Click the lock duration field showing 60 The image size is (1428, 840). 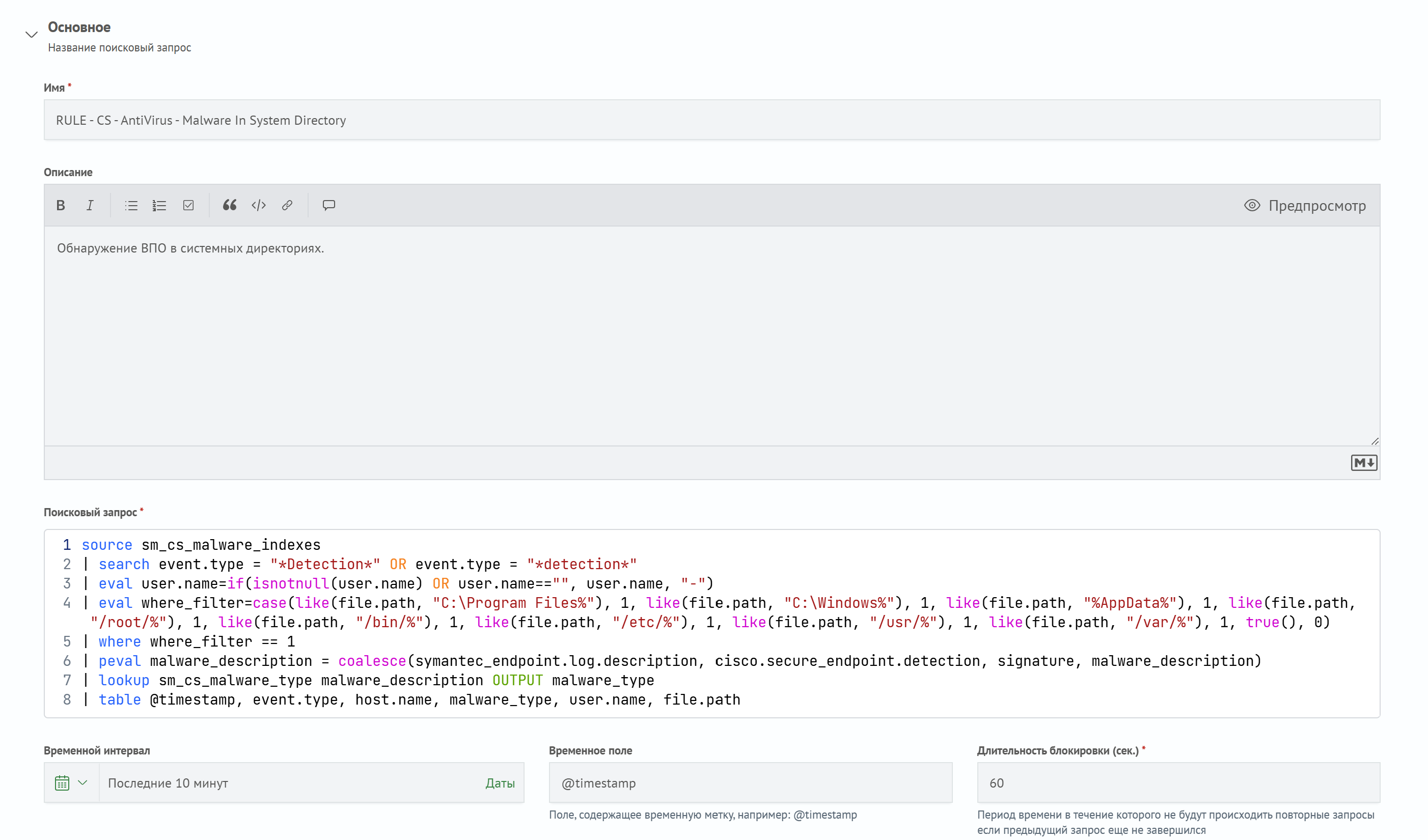click(x=1178, y=783)
